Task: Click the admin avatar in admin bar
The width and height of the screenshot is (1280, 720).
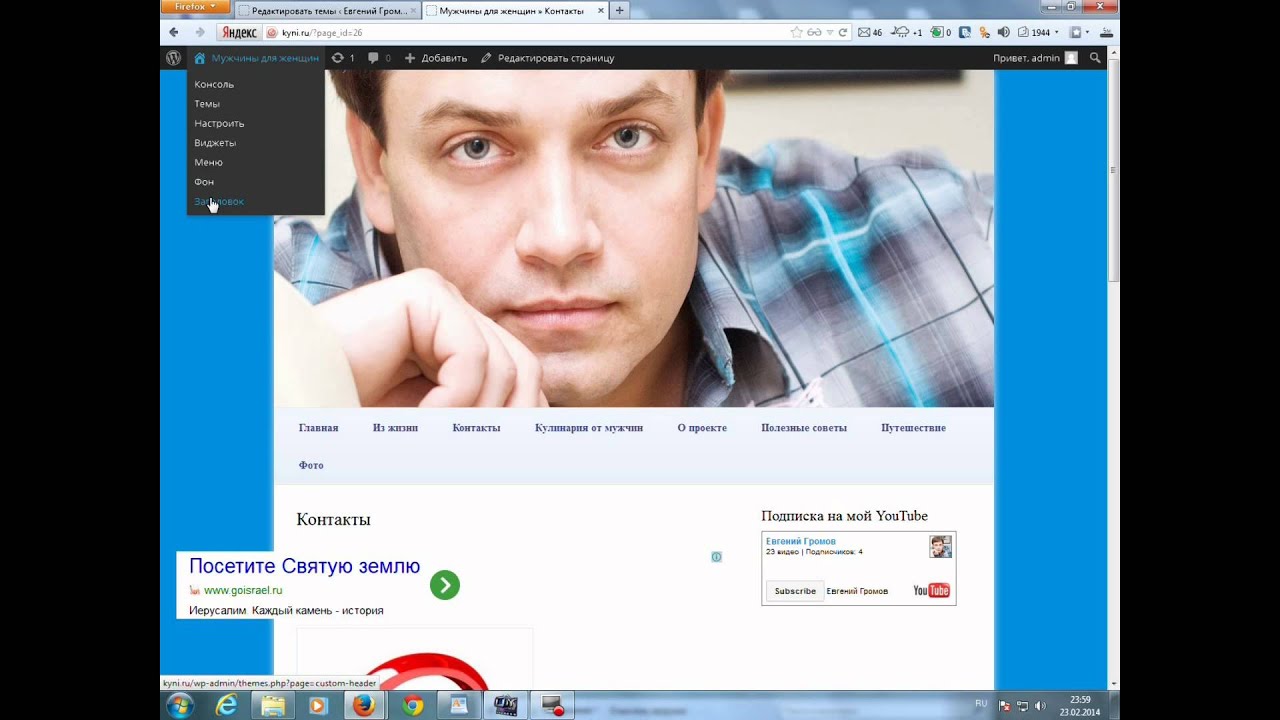Action: click(x=1071, y=58)
